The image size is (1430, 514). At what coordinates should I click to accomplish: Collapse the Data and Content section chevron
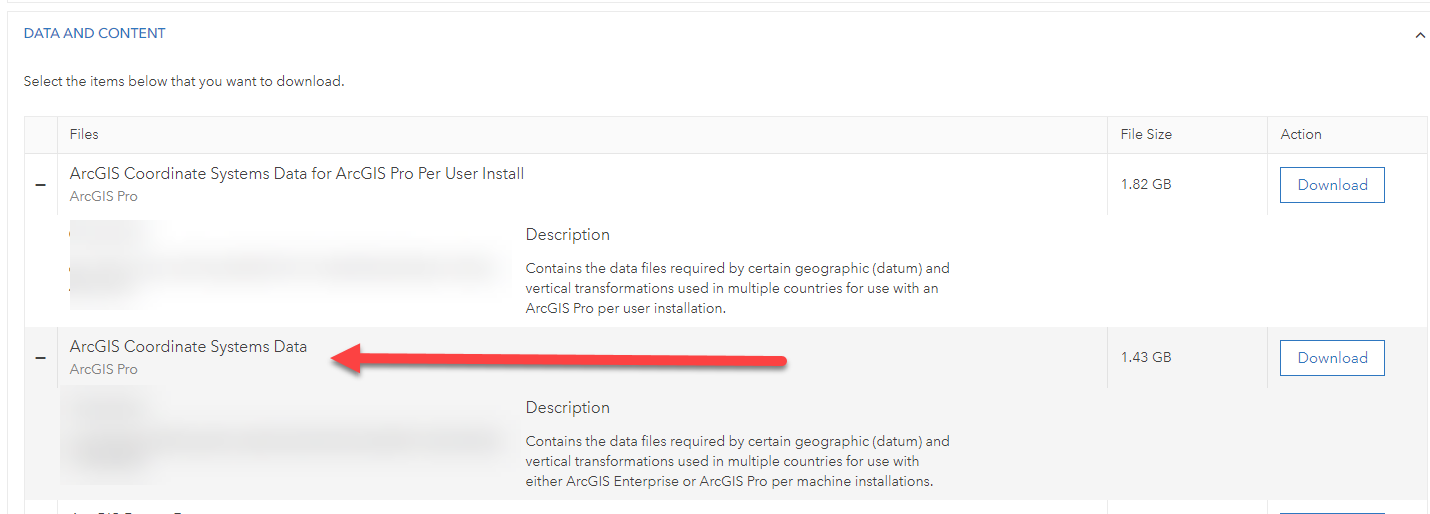point(1419,35)
